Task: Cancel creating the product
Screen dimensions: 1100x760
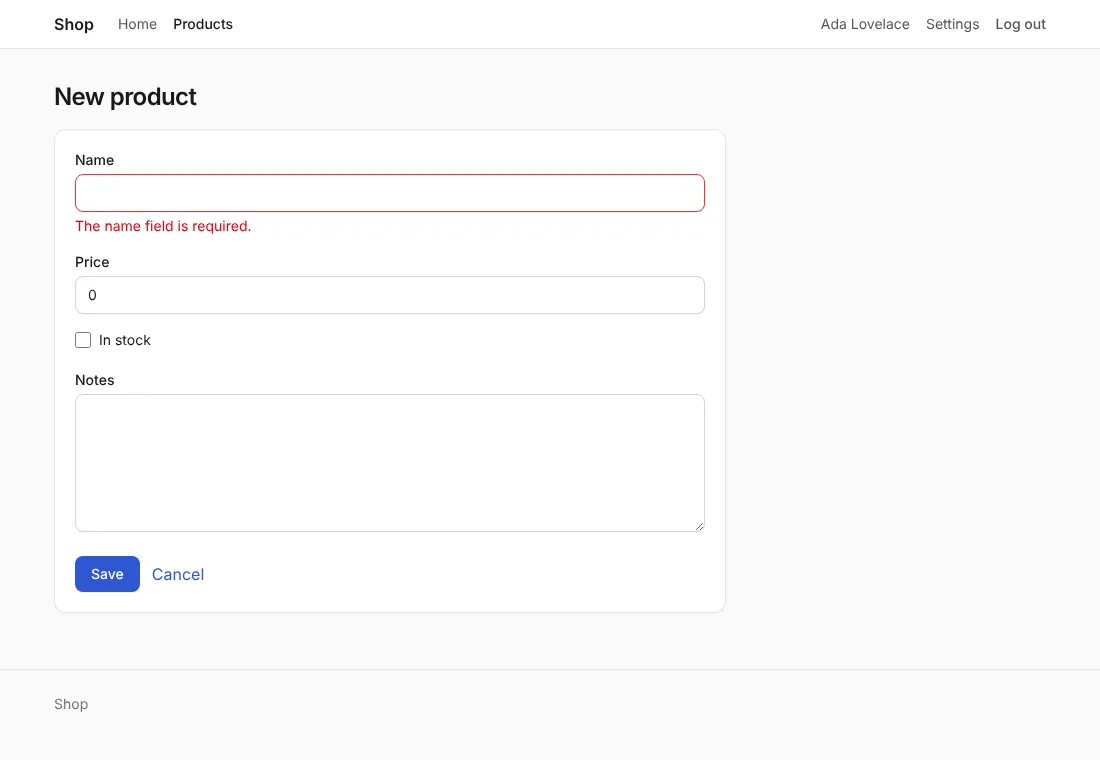Action: (177, 575)
